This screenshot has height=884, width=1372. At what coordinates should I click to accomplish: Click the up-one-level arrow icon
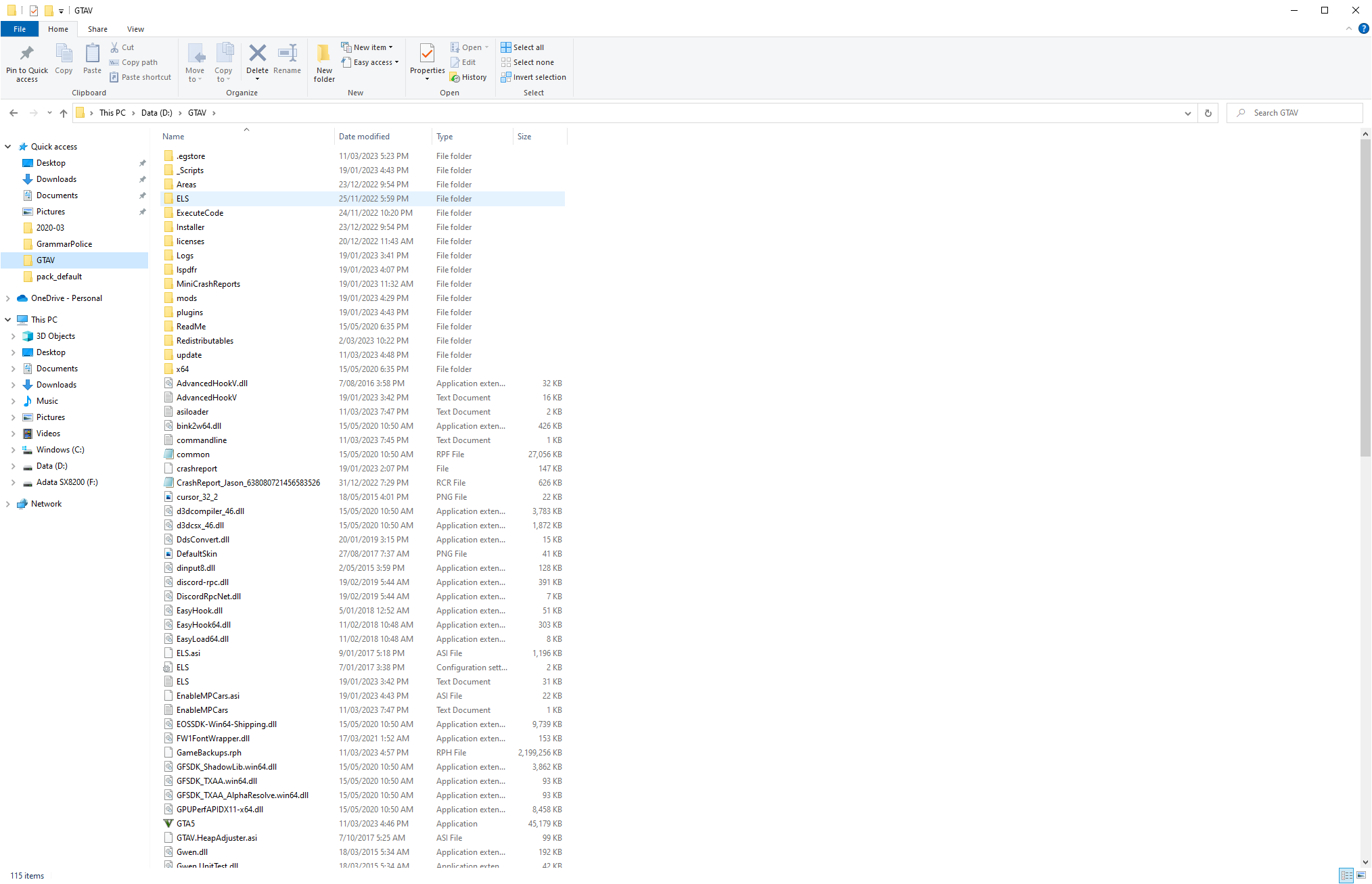(x=64, y=113)
